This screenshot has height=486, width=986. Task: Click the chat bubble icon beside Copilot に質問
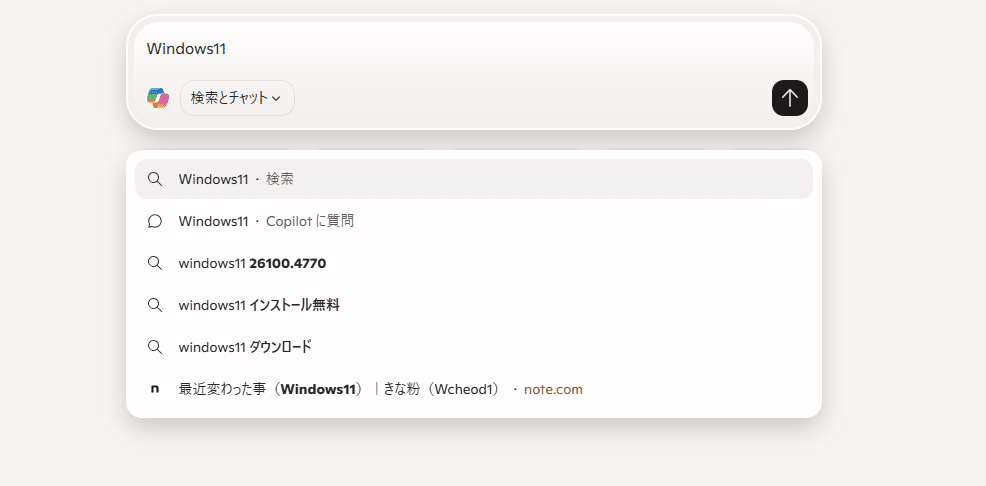click(x=155, y=221)
